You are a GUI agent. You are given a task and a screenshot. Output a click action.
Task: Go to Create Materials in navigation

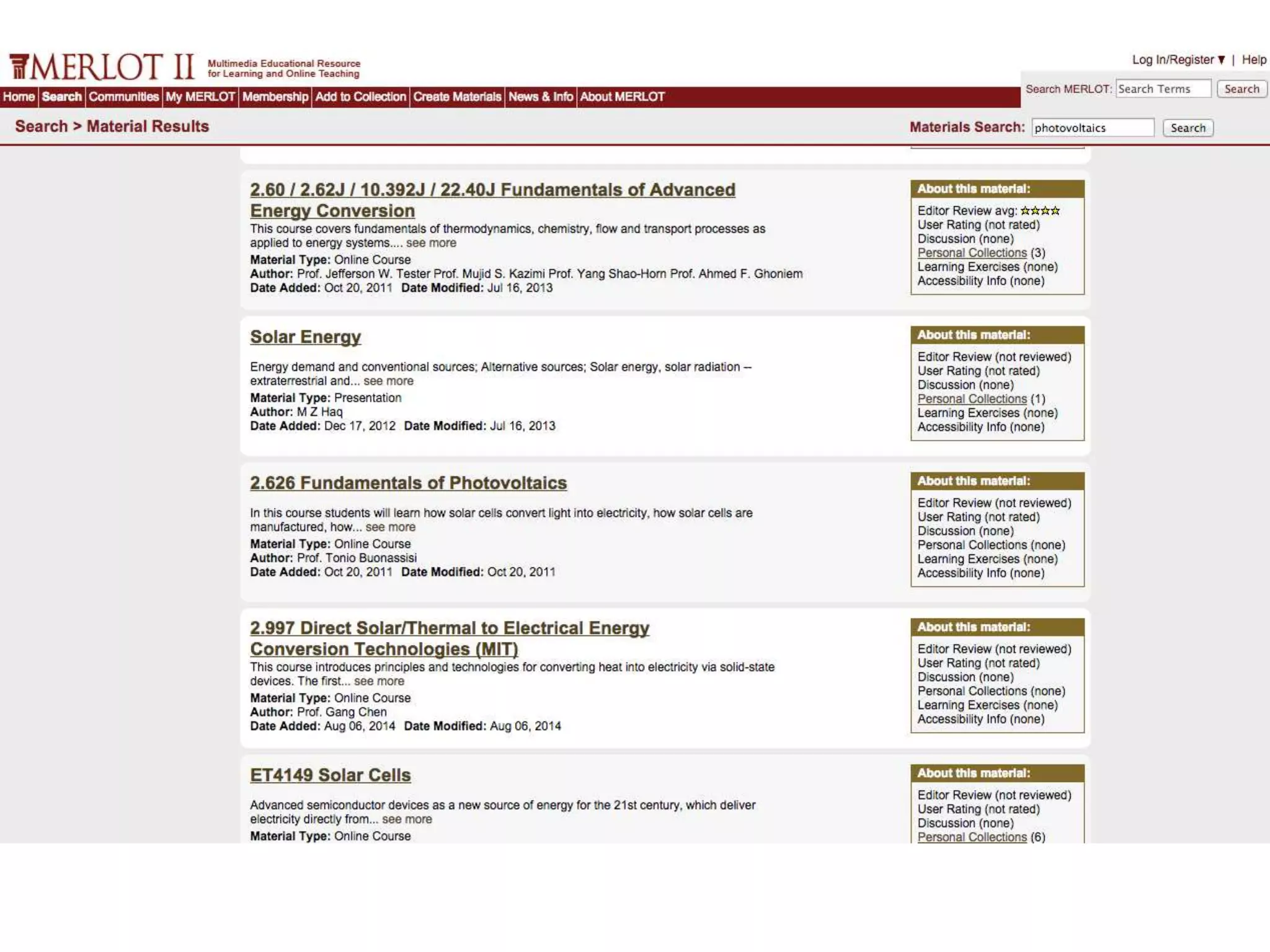(x=456, y=97)
